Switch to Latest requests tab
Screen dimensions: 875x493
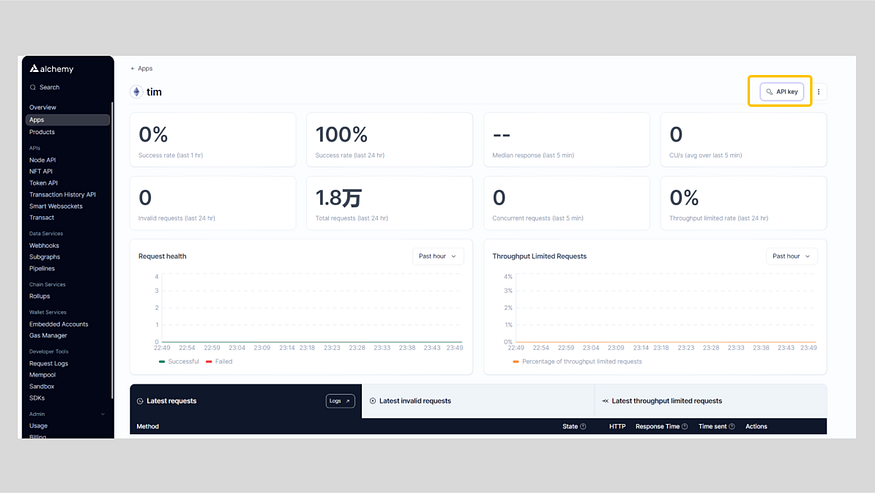(x=246, y=401)
